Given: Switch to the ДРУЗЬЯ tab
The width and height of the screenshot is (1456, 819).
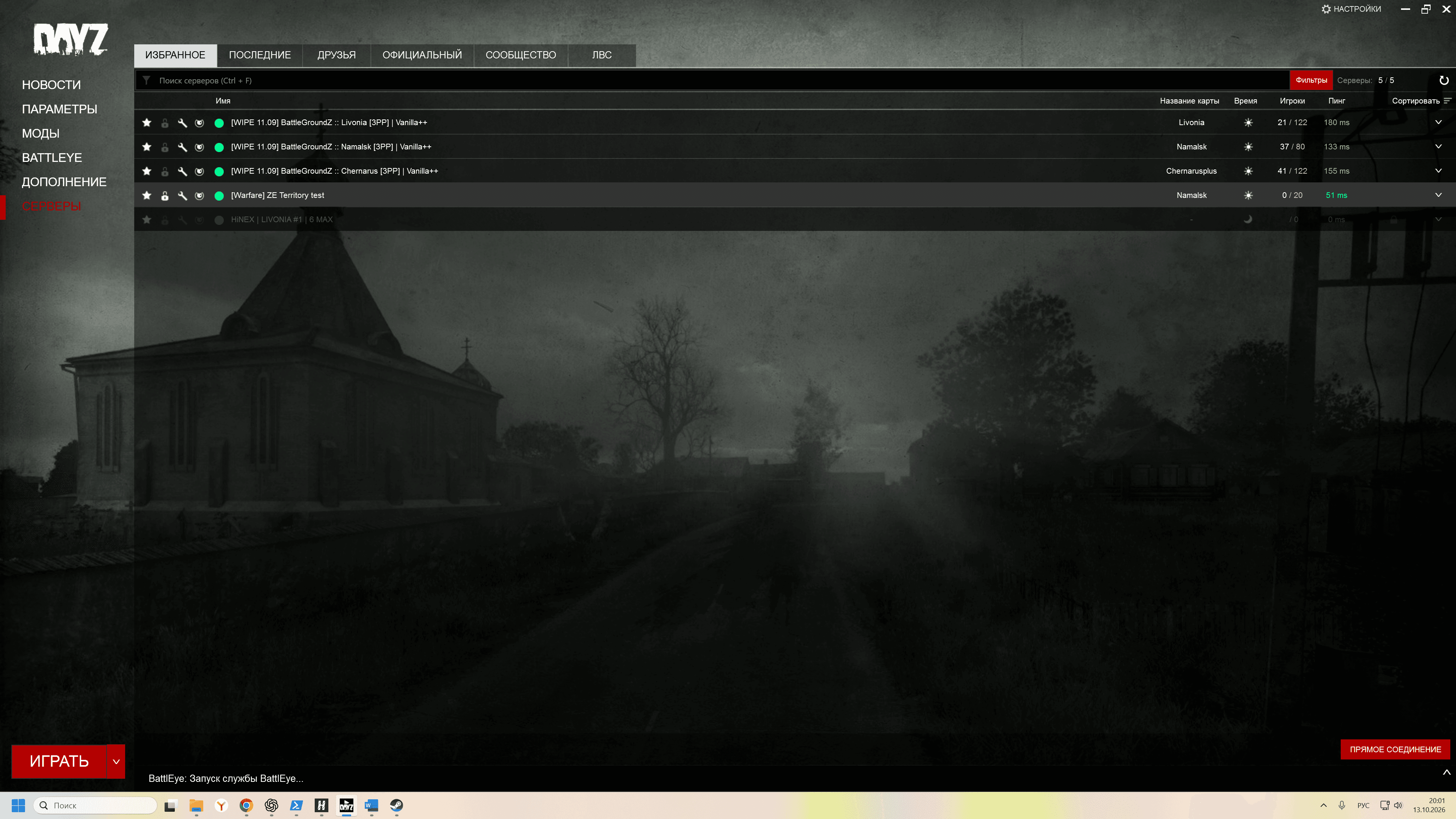Looking at the screenshot, I should (337, 55).
